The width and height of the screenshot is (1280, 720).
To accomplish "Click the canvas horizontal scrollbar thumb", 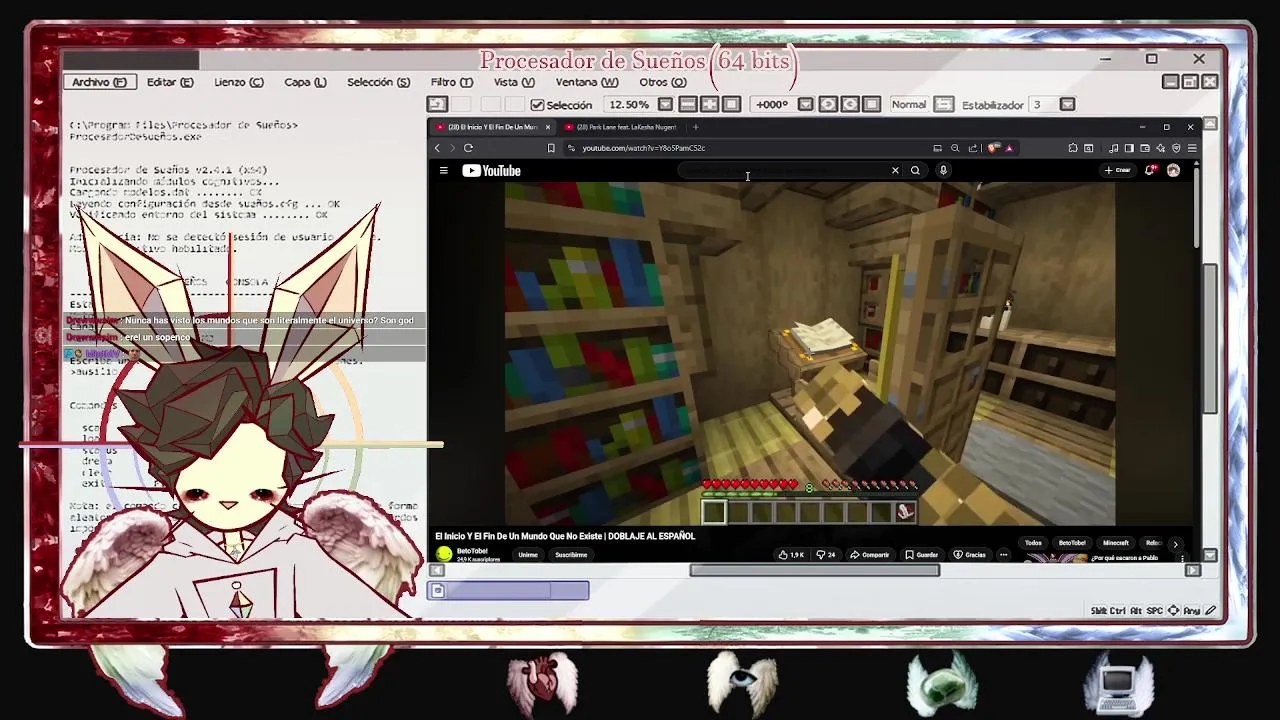I will click(x=814, y=570).
